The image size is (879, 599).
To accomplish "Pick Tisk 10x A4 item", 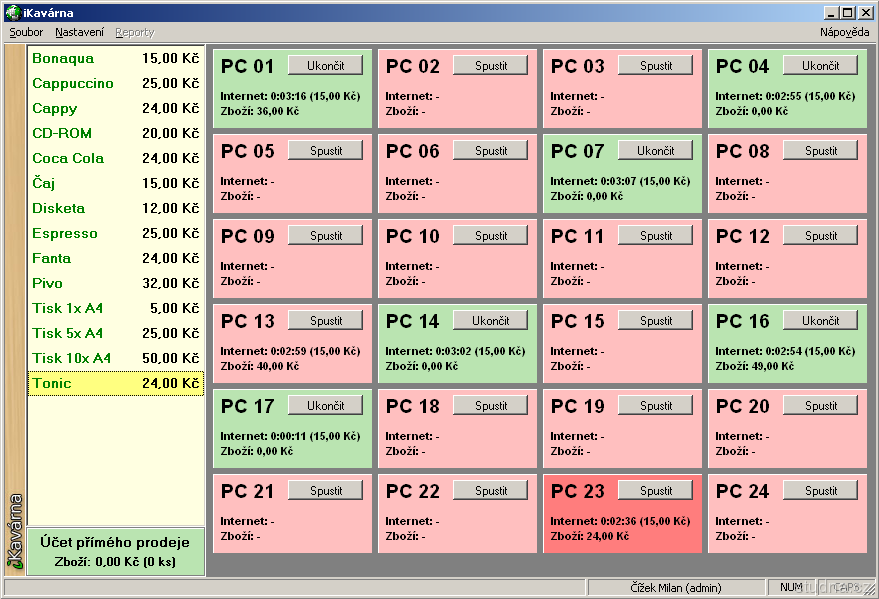I will (115, 358).
